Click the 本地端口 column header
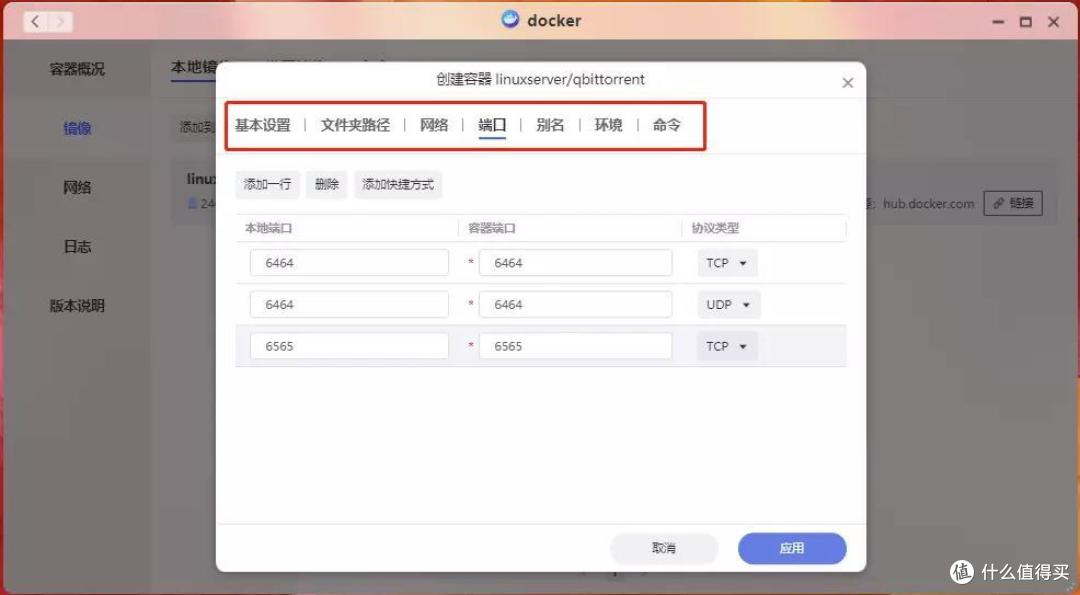1080x595 pixels. [269, 228]
